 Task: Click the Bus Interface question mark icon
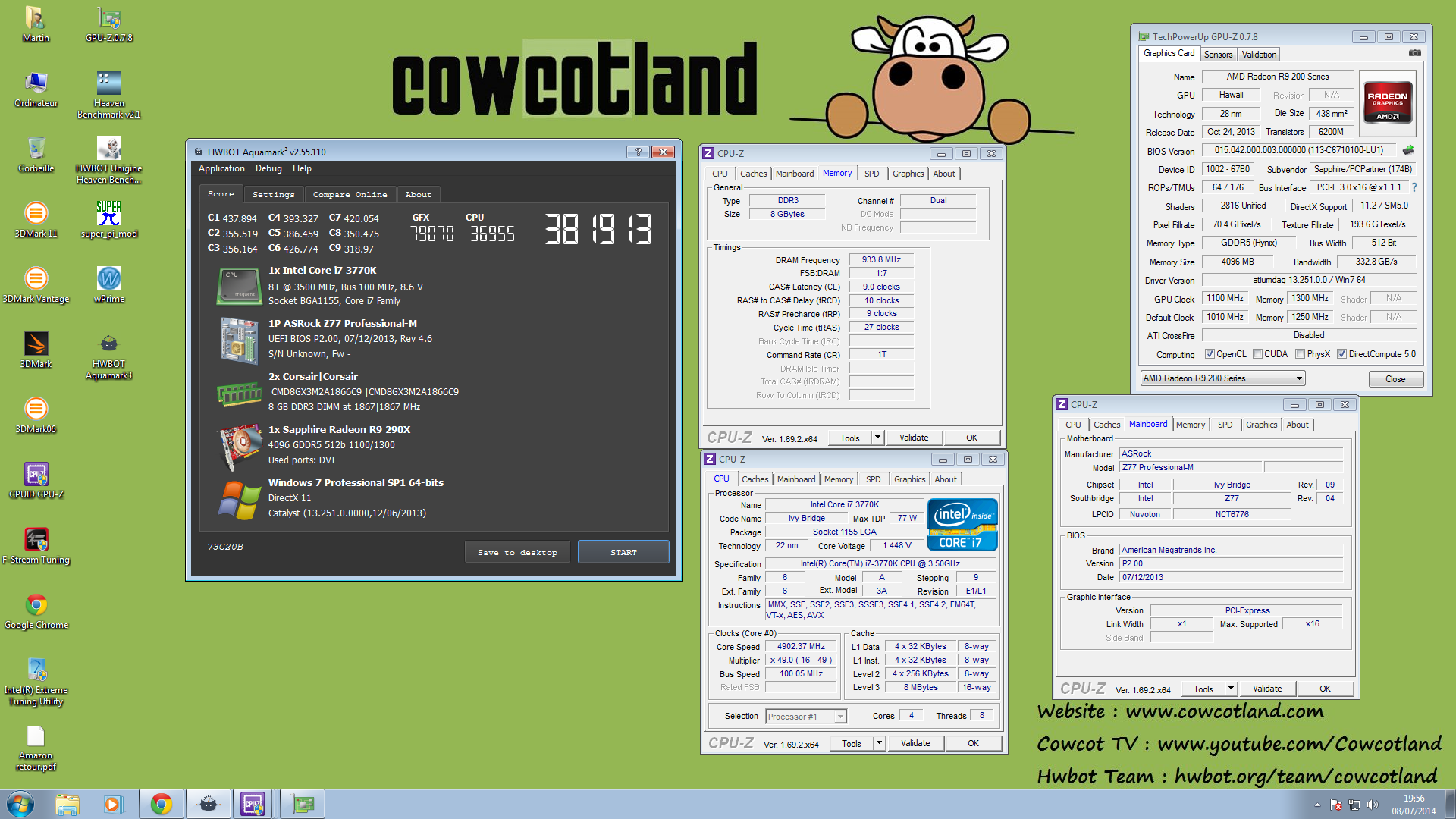point(1414,187)
